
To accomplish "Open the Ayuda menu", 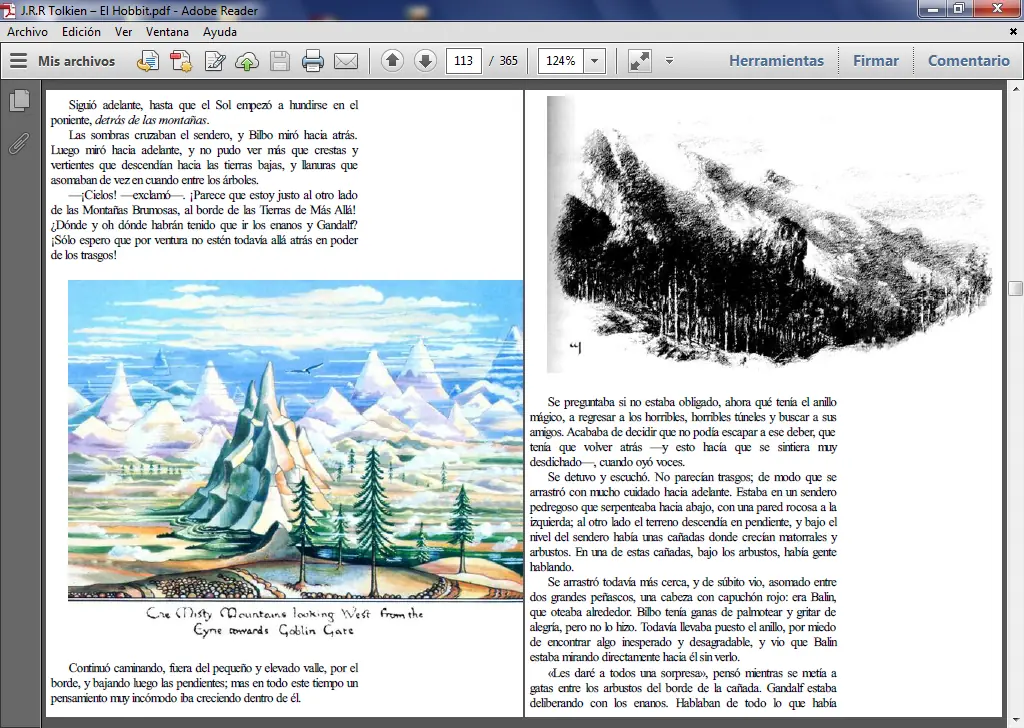I will 219,31.
